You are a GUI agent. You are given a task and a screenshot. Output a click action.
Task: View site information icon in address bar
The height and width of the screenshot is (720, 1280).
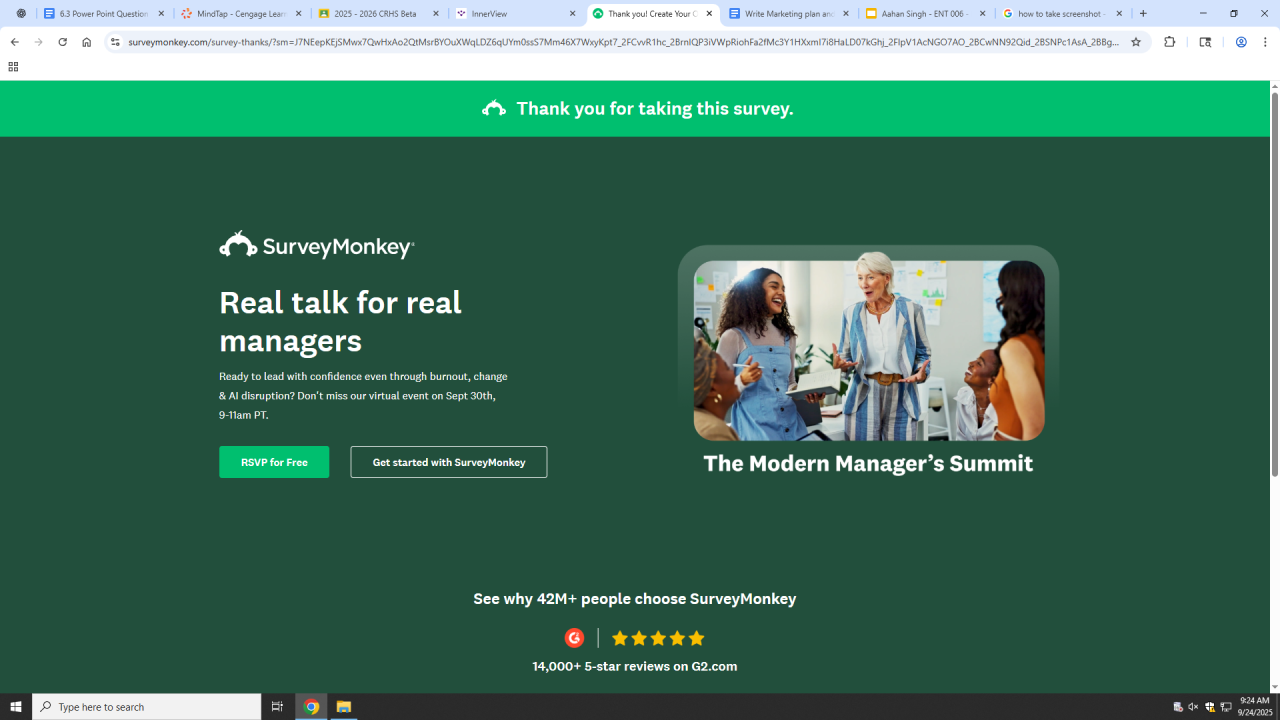pos(115,42)
